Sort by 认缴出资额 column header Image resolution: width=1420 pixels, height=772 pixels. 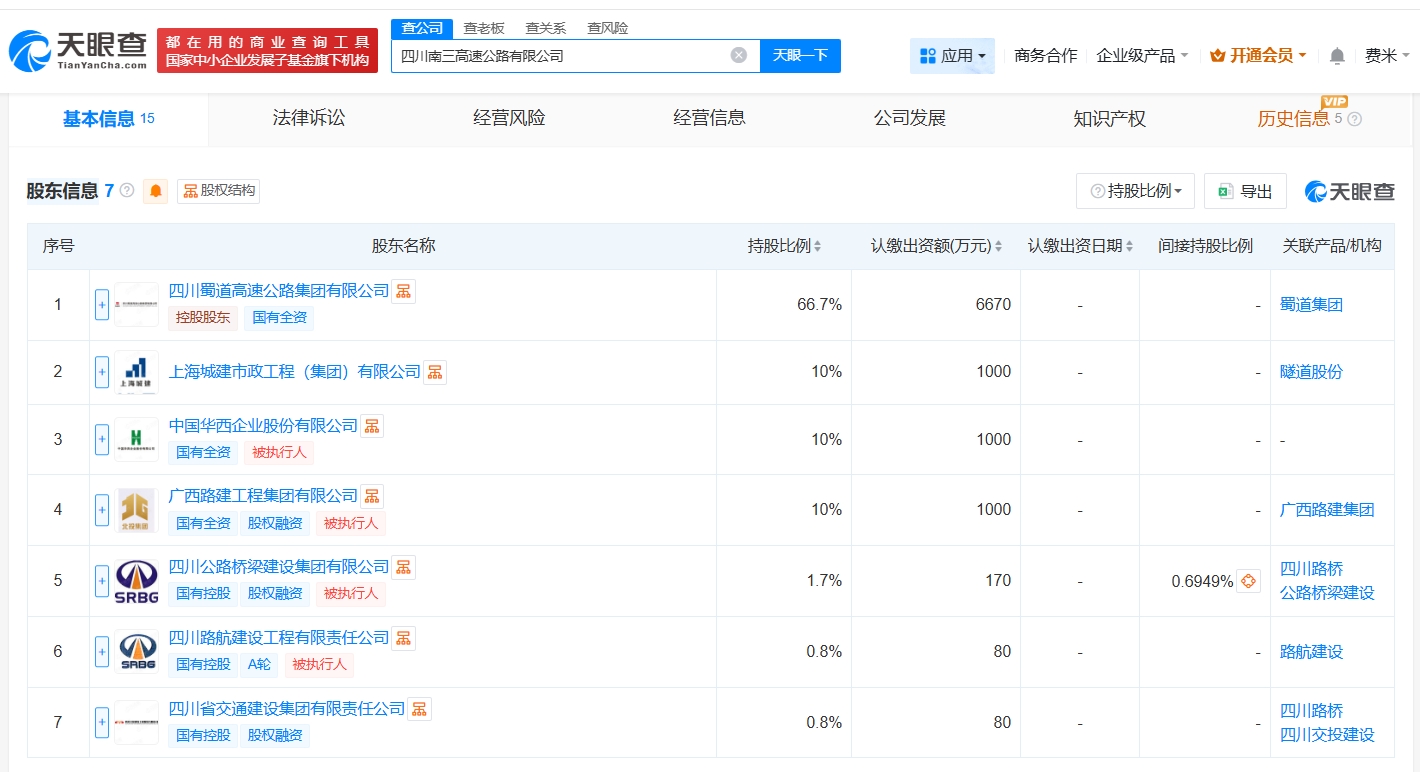[x=936, y=246]
